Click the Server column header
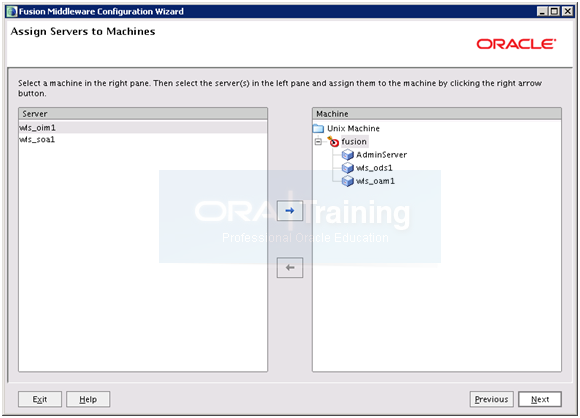Image resolution: width=580 pixels, height=418 pixels. [143, 114]
